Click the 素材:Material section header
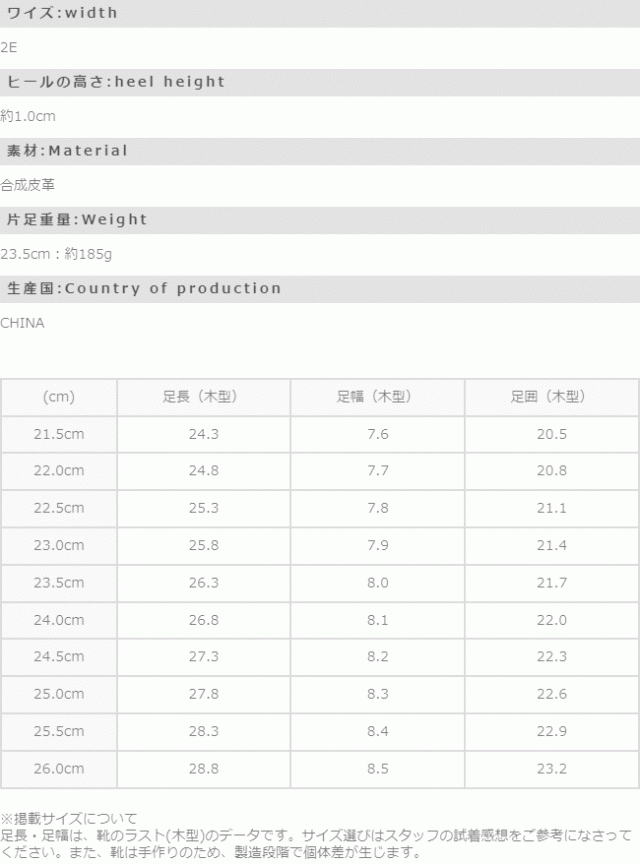 coord(68,151)
